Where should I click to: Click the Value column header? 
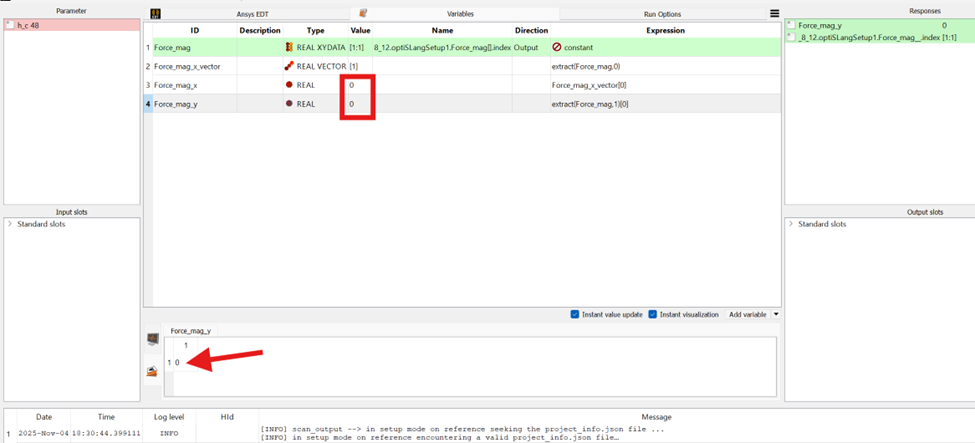point(360,30)
